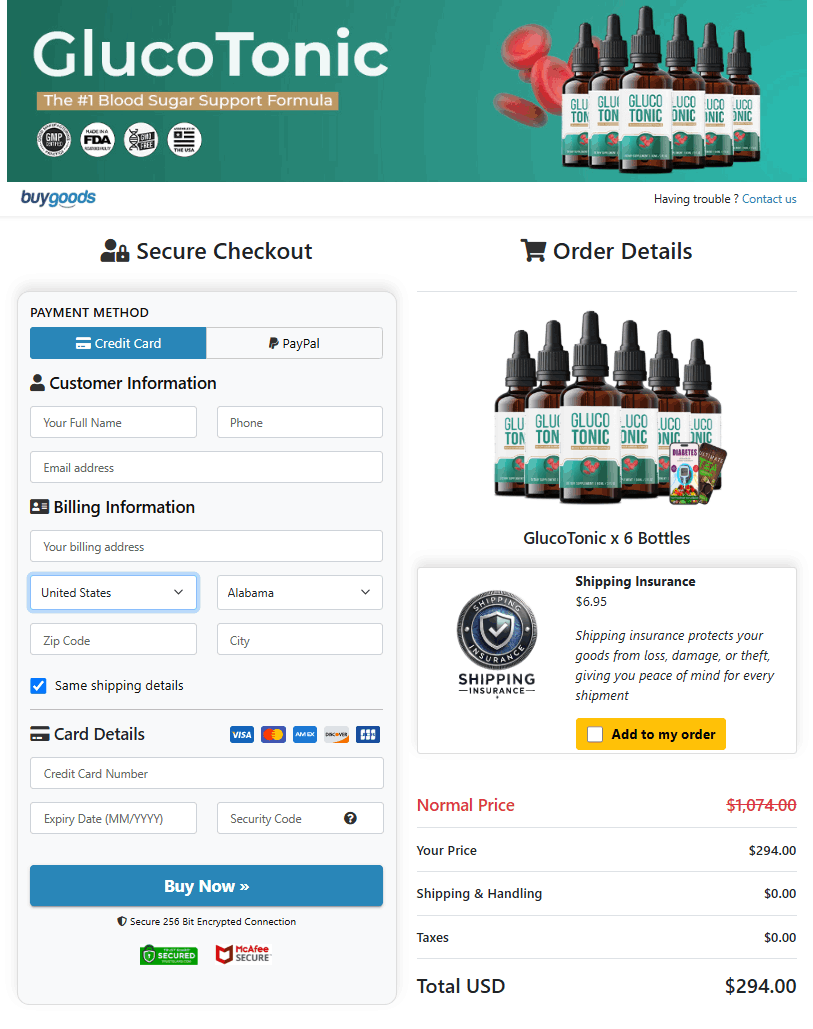Click the buygoods logo
This screenshot has height=1029, width=813.
coord(58,198)
